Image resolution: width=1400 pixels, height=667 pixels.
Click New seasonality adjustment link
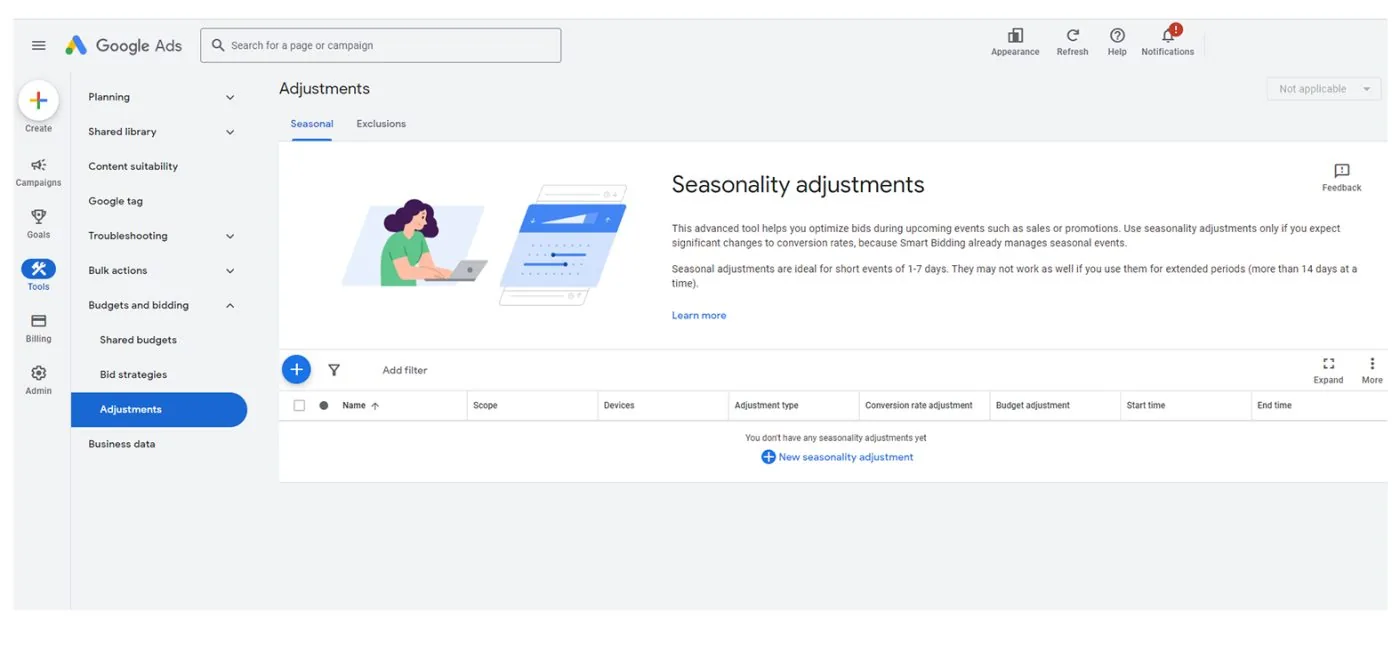click(x=837, y=457)
